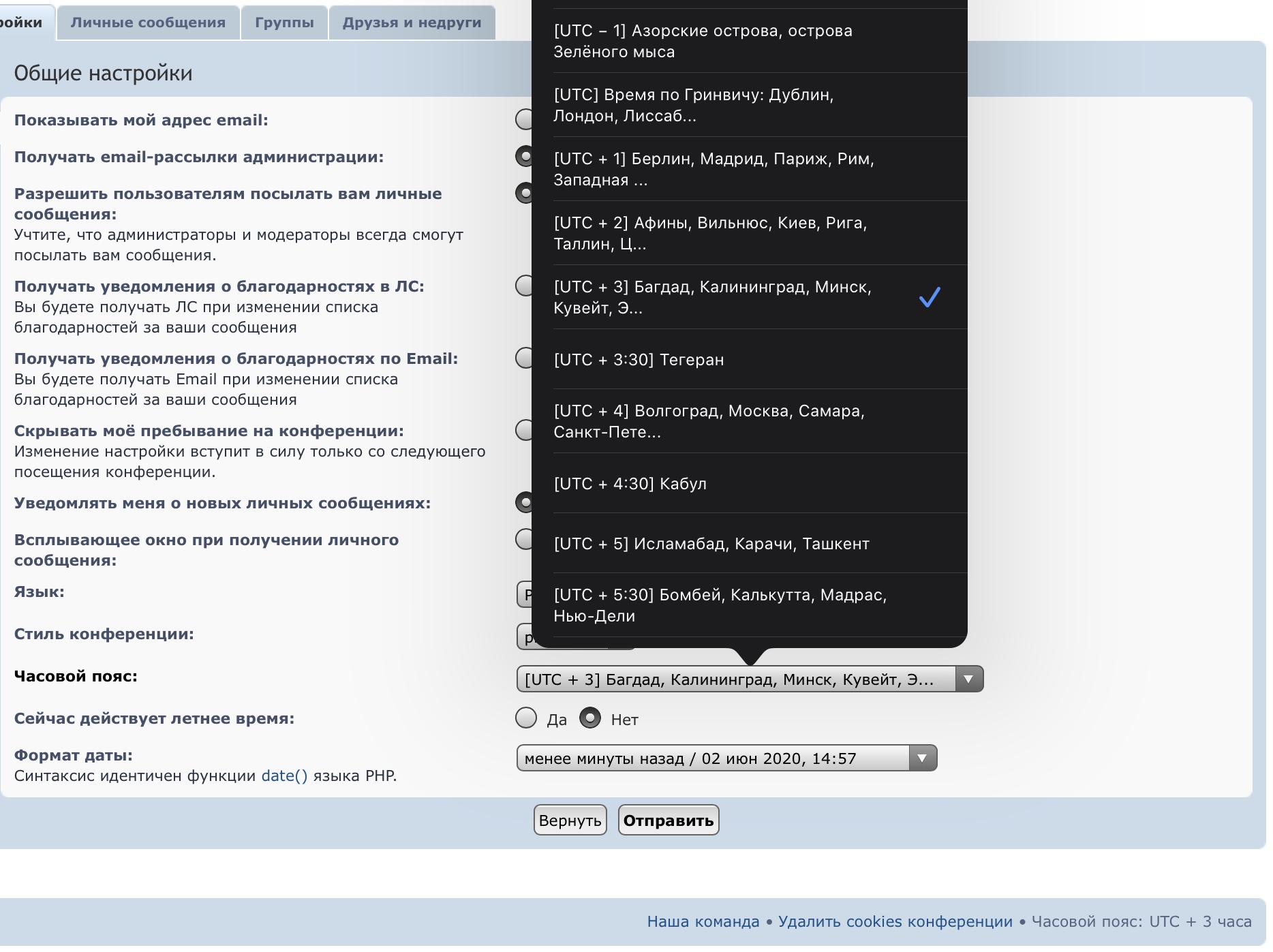1273x952 pixels.
Task: Select UTC + 5 Исламабад, Карачи, Ташкент
Action: (x=750, y=544)
